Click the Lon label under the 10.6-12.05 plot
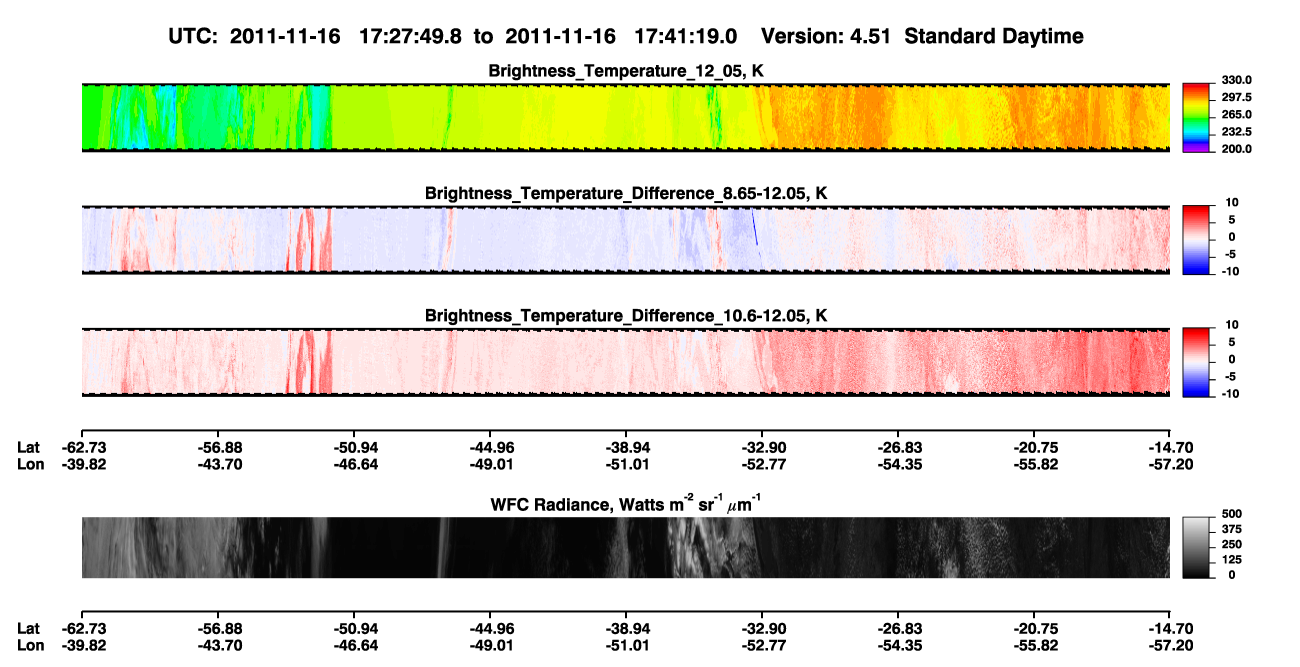The height and width of the screenshot is (667, 1300). (x=30, y=464)
